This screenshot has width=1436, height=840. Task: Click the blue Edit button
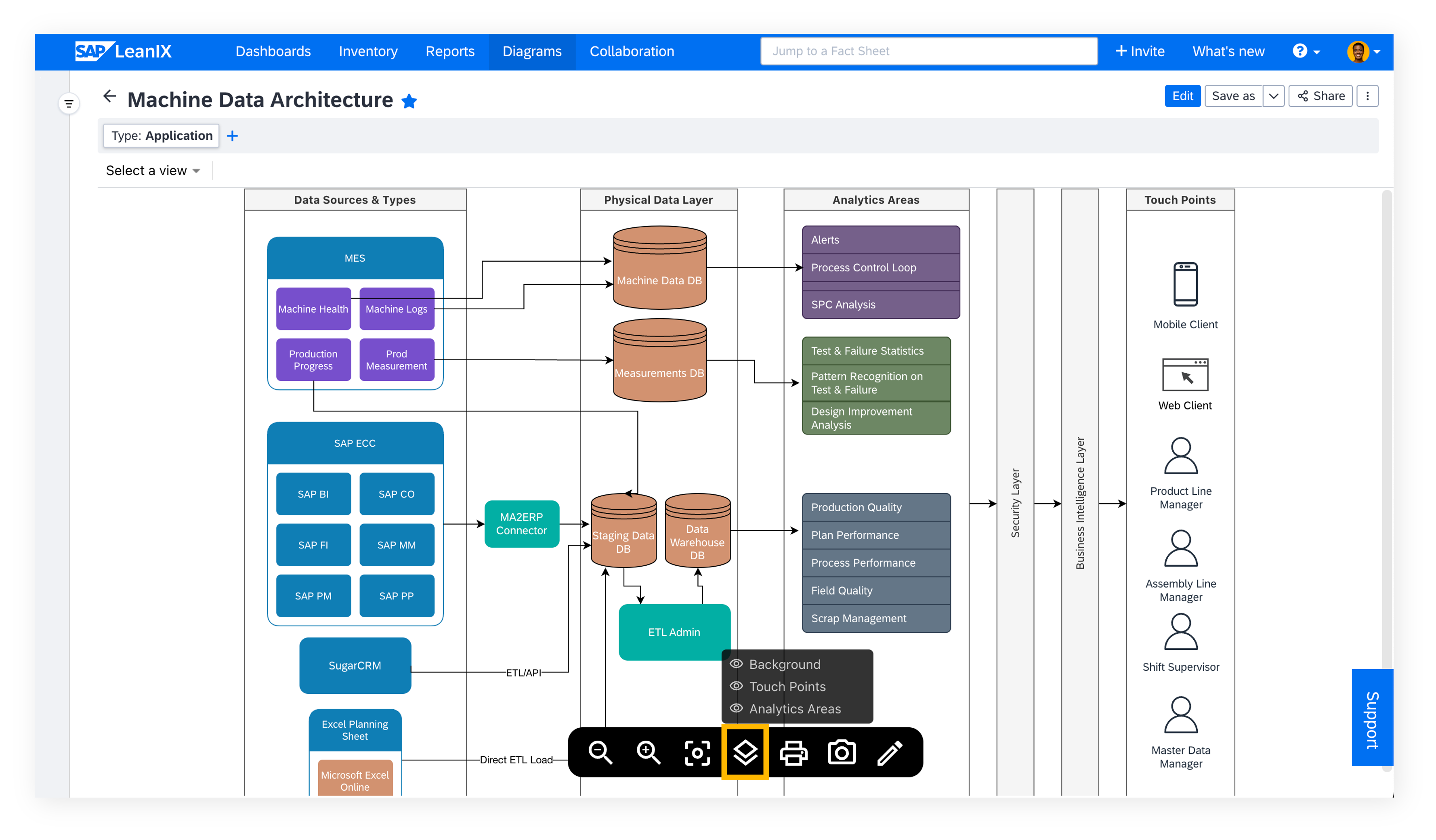(1182, 96)
